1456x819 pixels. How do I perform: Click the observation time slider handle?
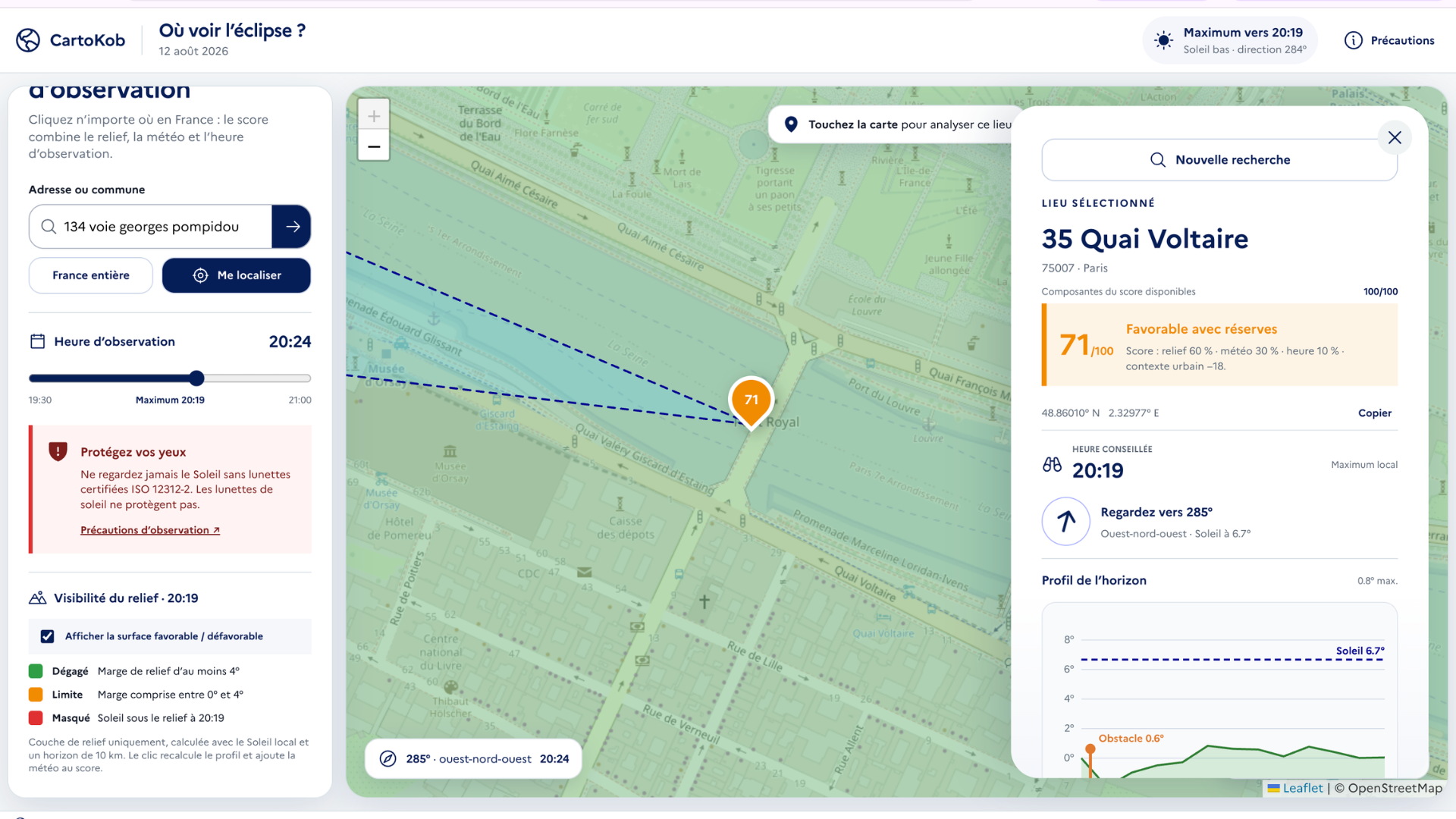pyautogui.click(x=196, y=378)
